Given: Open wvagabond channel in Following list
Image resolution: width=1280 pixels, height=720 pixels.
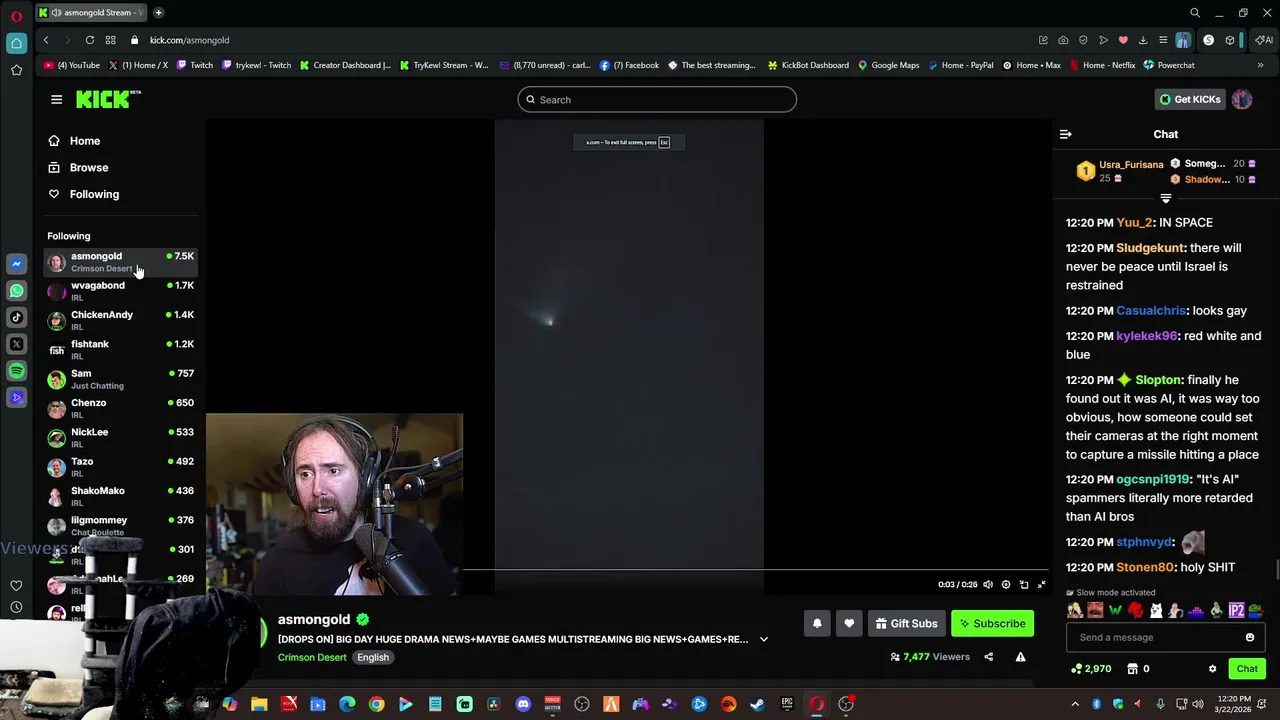Looking at the screenshot, I should point(120,291).
